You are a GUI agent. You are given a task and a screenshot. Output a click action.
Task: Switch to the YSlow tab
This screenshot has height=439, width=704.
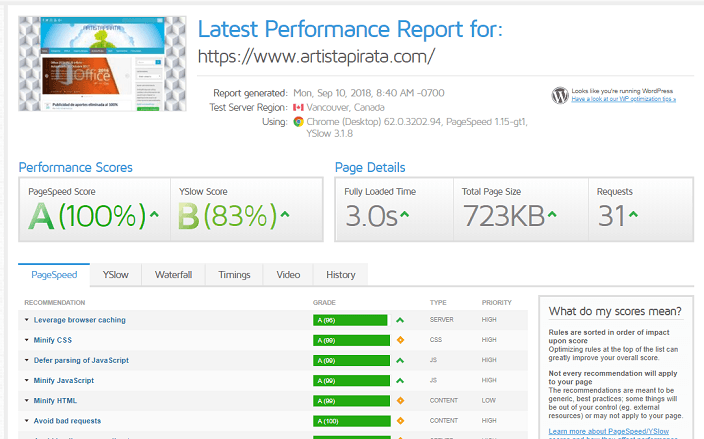click(x=115, y=275)
